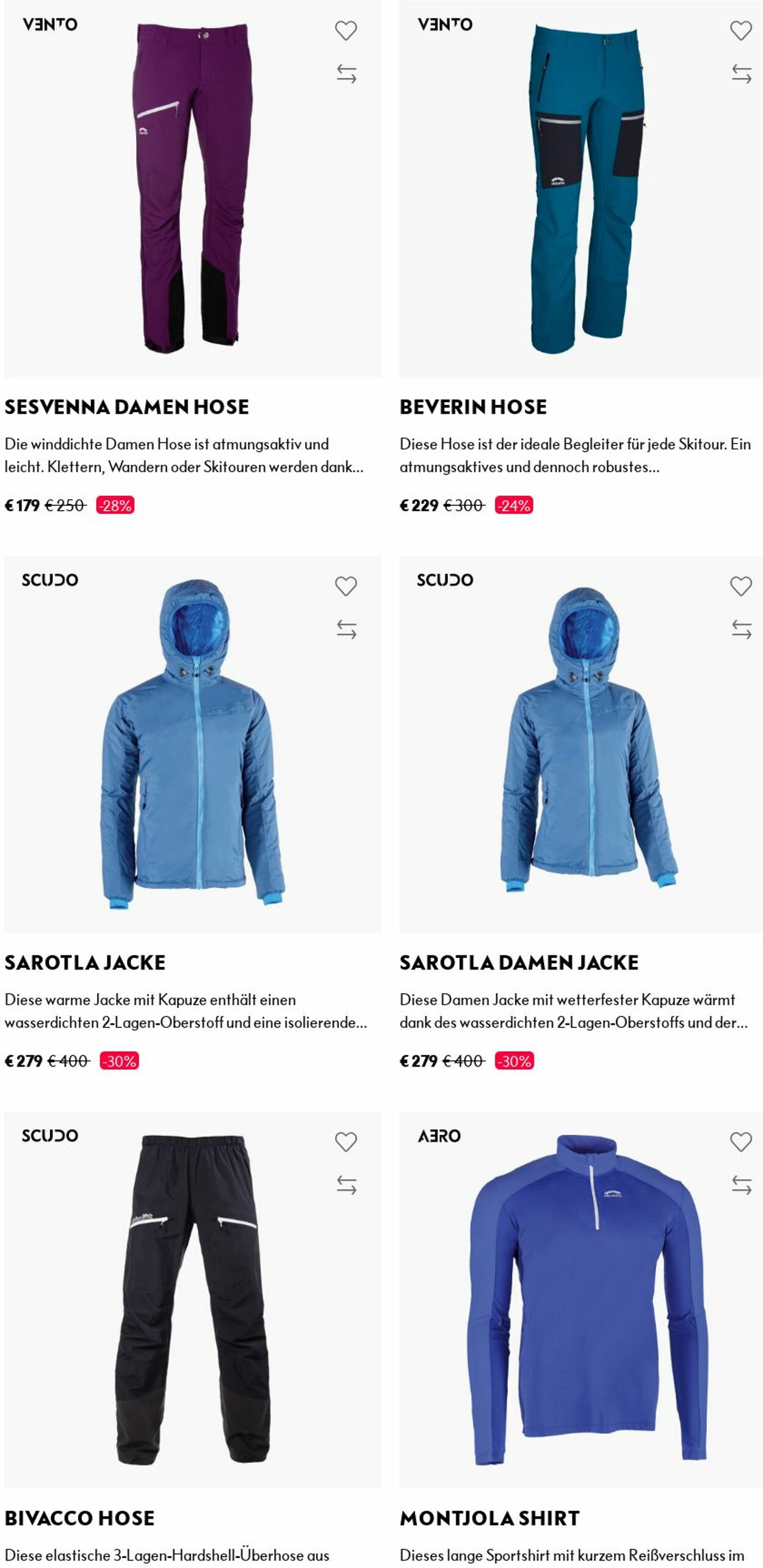The image size is (763, 1568).
Task: Click compare arrows on Montjola Shirt
Action: [x=741, y=1185]
